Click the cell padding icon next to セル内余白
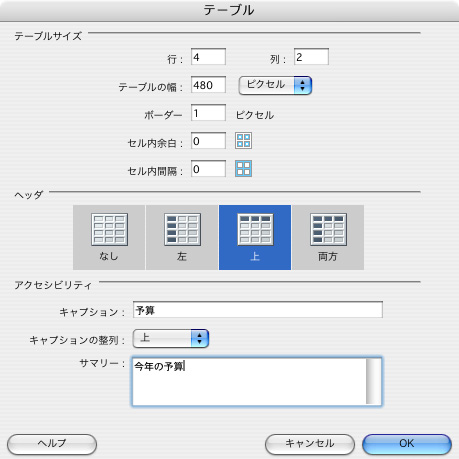This screenshot has width=459, height=459. [x=243, y=140]
